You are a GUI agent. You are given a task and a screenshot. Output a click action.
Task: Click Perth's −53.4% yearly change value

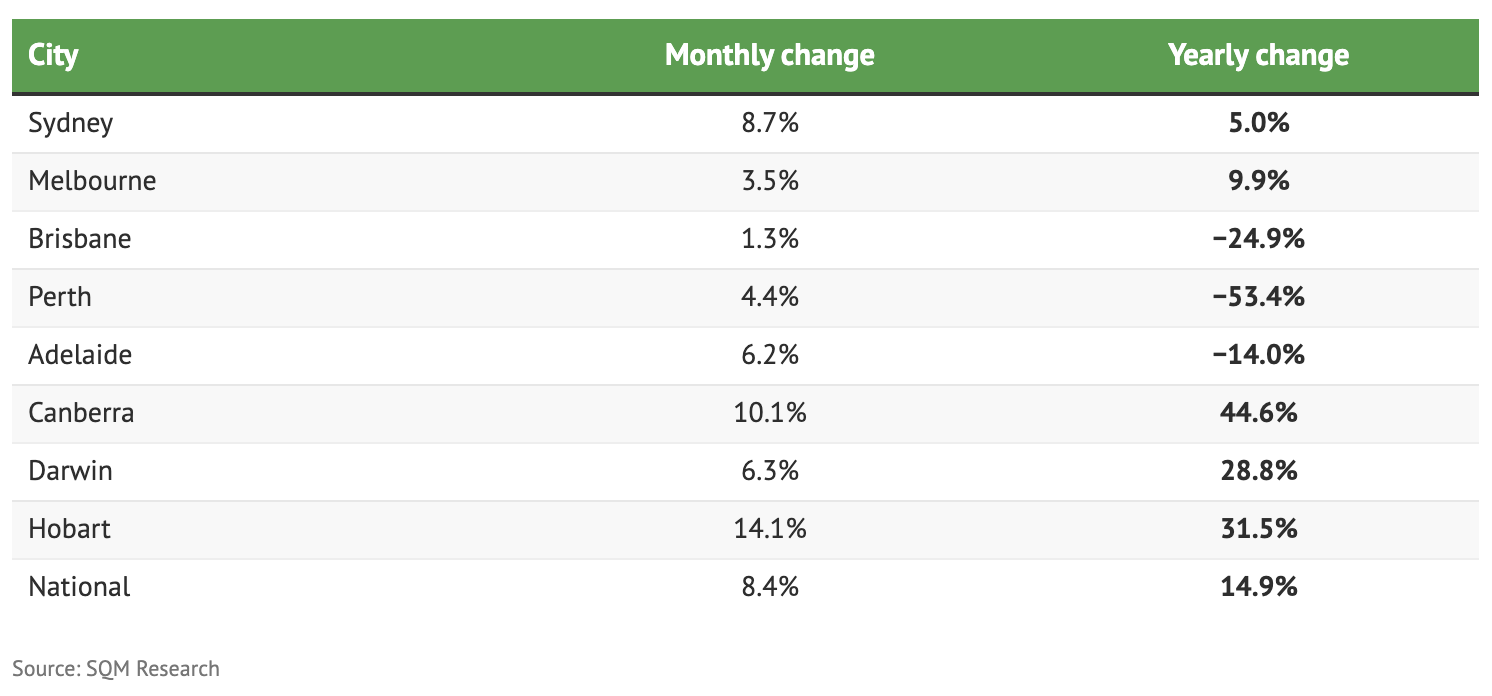tap(1258, 298)
